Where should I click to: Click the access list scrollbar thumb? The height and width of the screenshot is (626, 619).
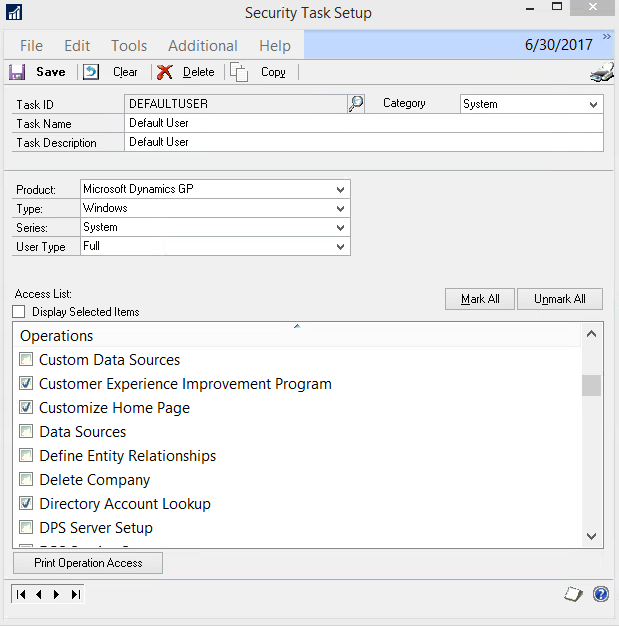click(x=591, y=385)
